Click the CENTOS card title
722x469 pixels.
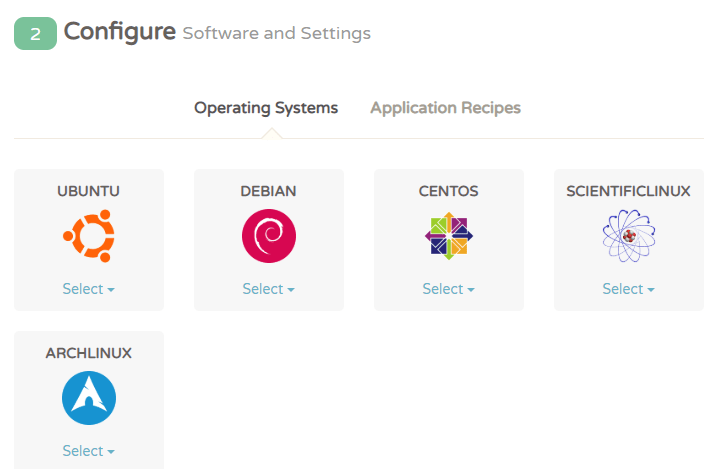tap(449, 191)
